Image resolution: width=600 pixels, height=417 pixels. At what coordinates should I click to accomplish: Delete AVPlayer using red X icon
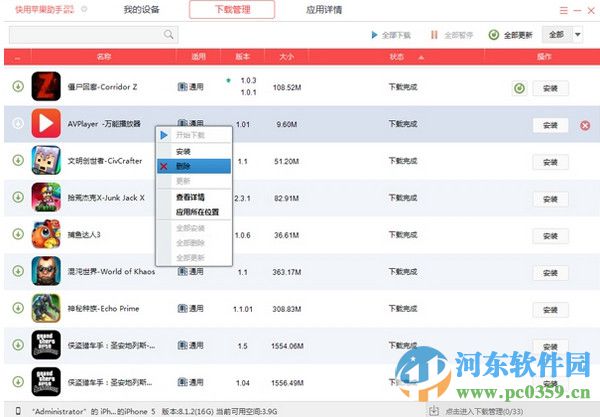585,125
